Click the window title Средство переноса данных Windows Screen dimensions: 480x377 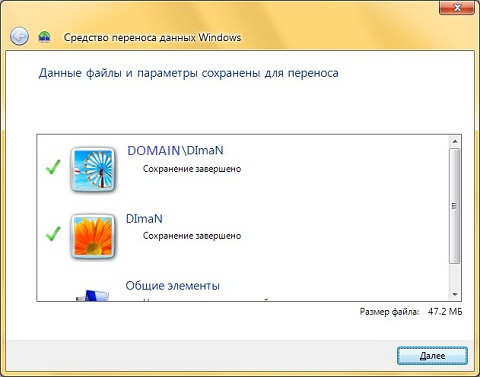click(x=152, y=37)
